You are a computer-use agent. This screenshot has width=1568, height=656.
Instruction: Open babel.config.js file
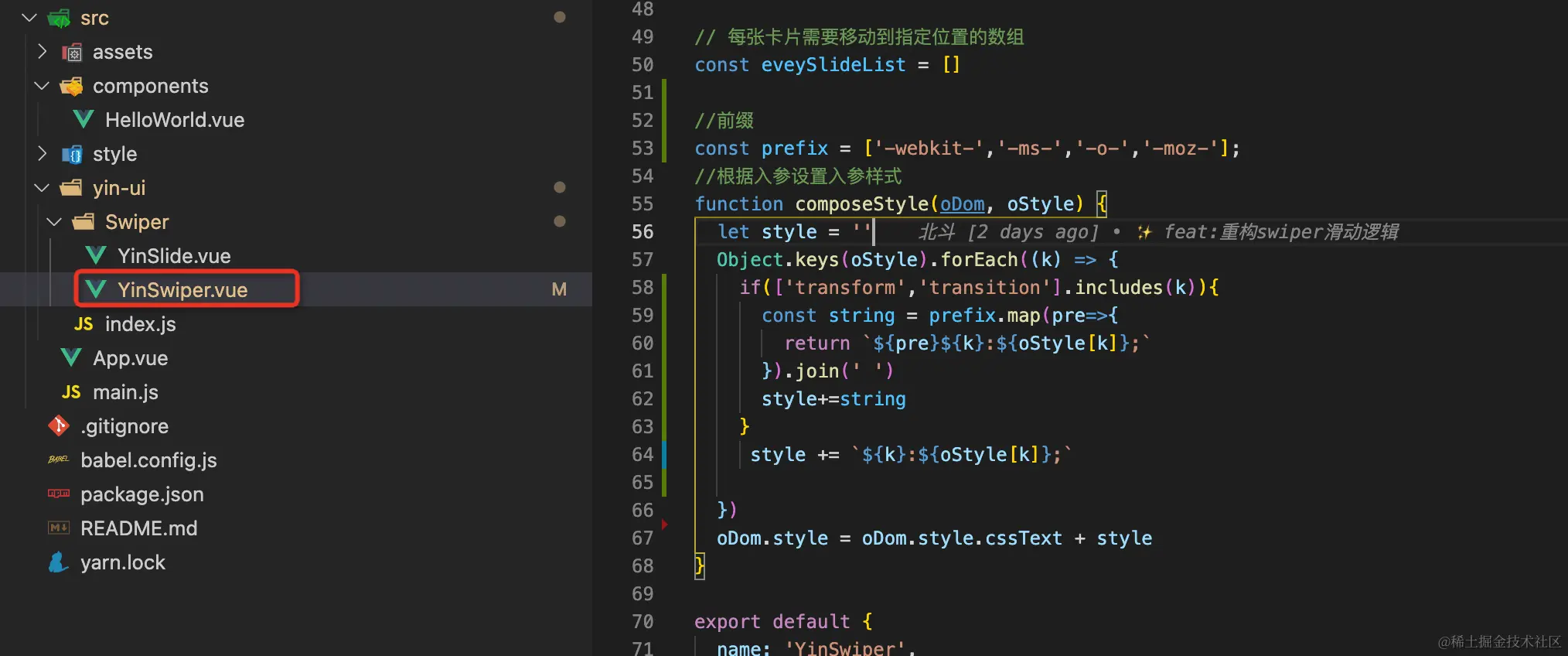148,460
